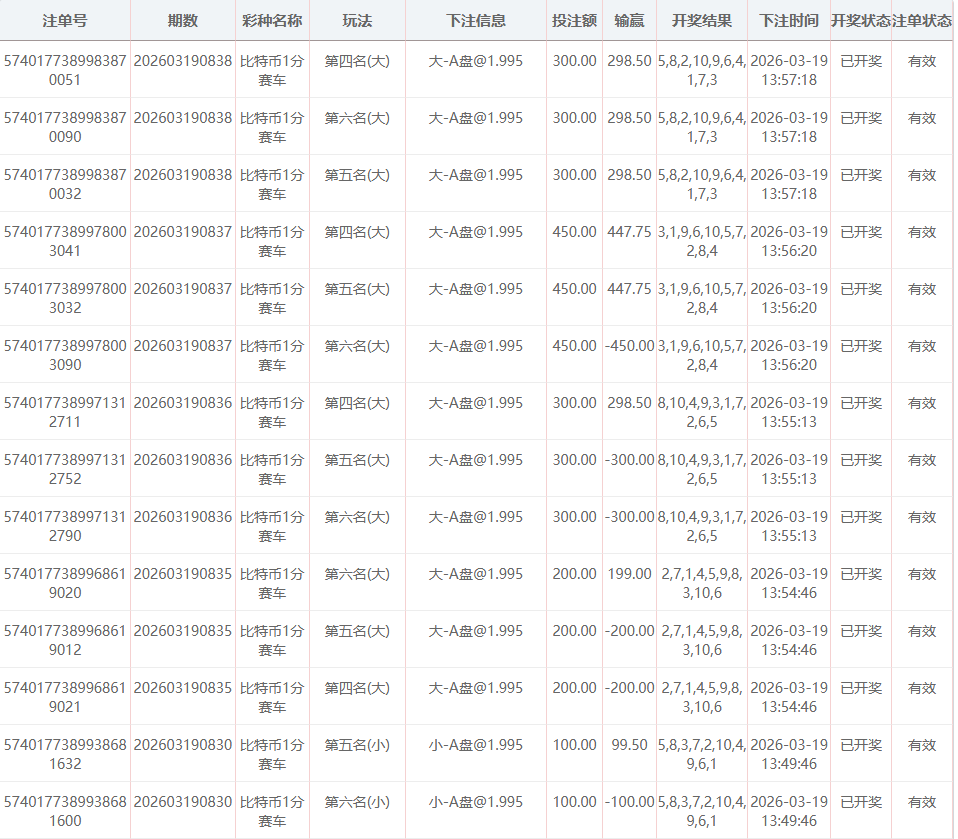Click the 199.00 win amount cell

point(629,574)
